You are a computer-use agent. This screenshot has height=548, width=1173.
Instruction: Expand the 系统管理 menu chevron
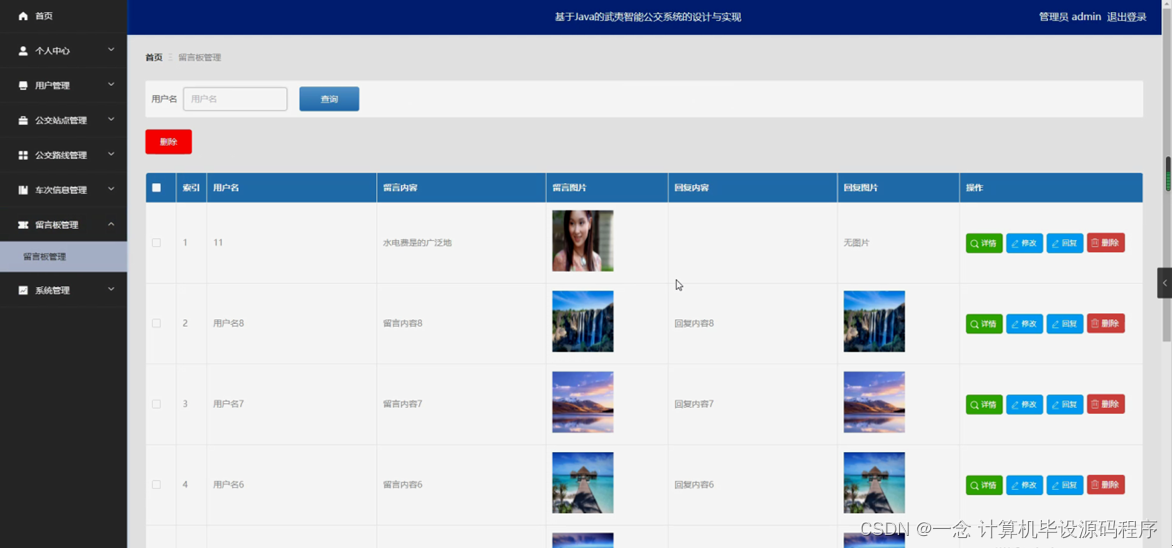pos(111,289)
